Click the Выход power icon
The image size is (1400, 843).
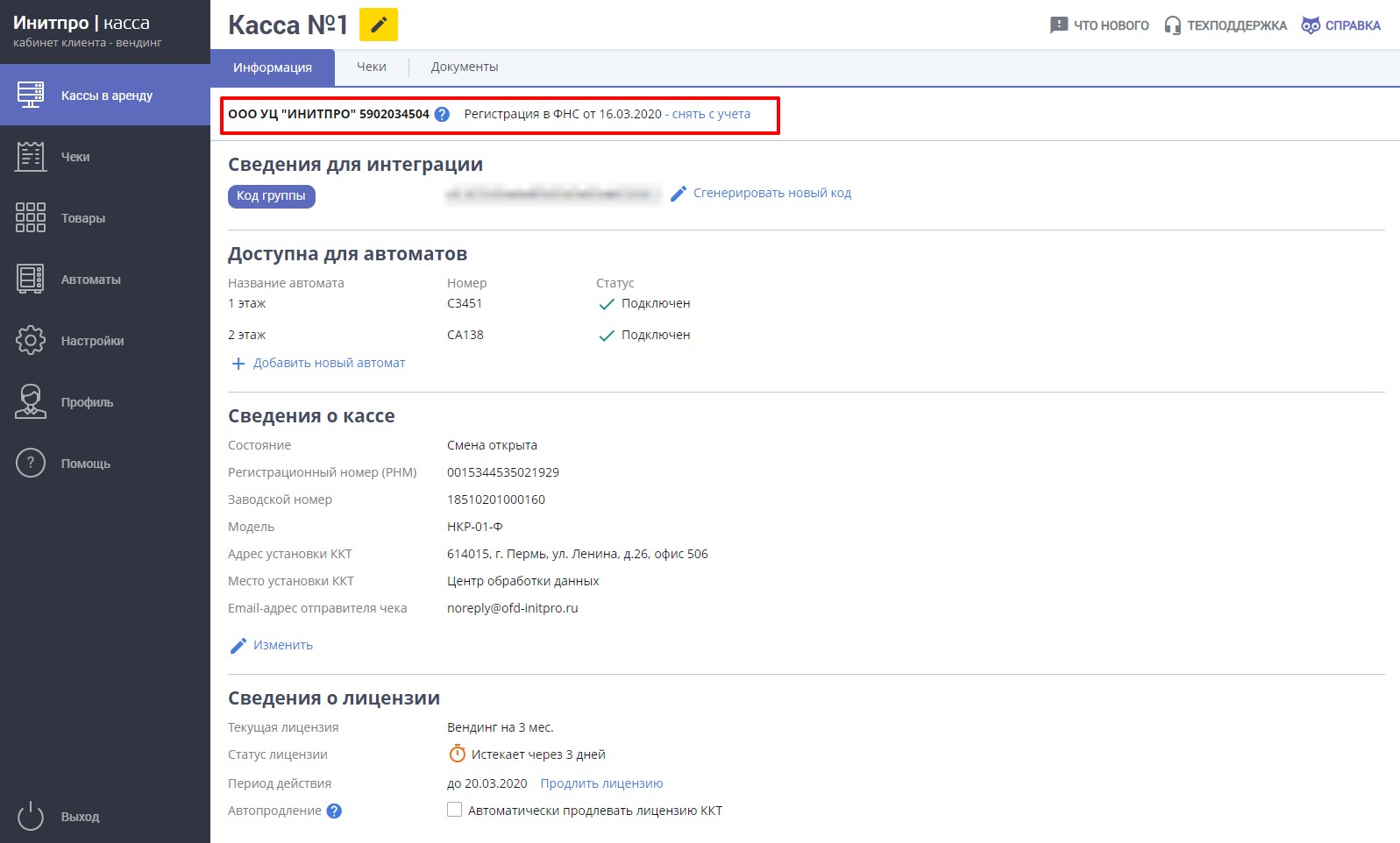[31, 816]
